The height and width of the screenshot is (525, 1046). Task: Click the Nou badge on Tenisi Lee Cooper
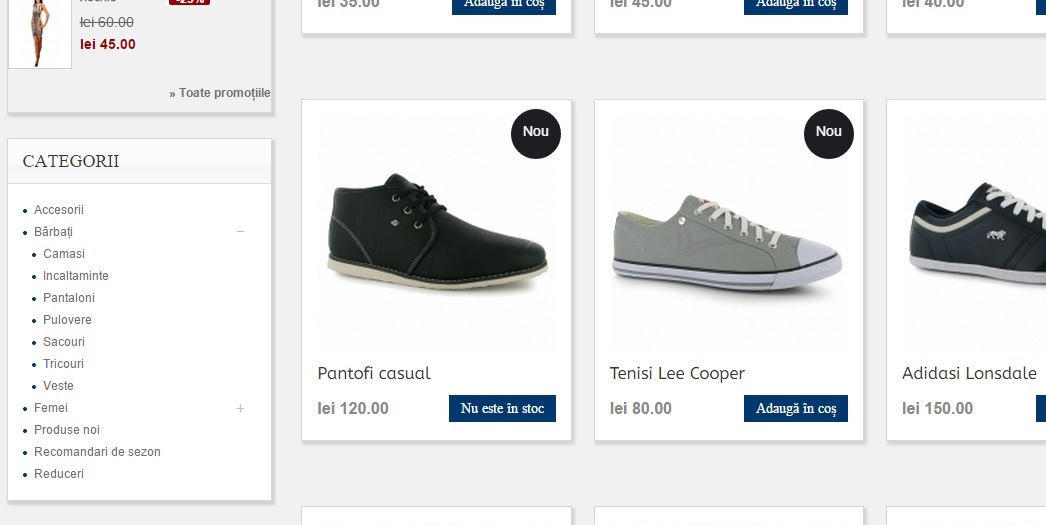pos(828,133)
